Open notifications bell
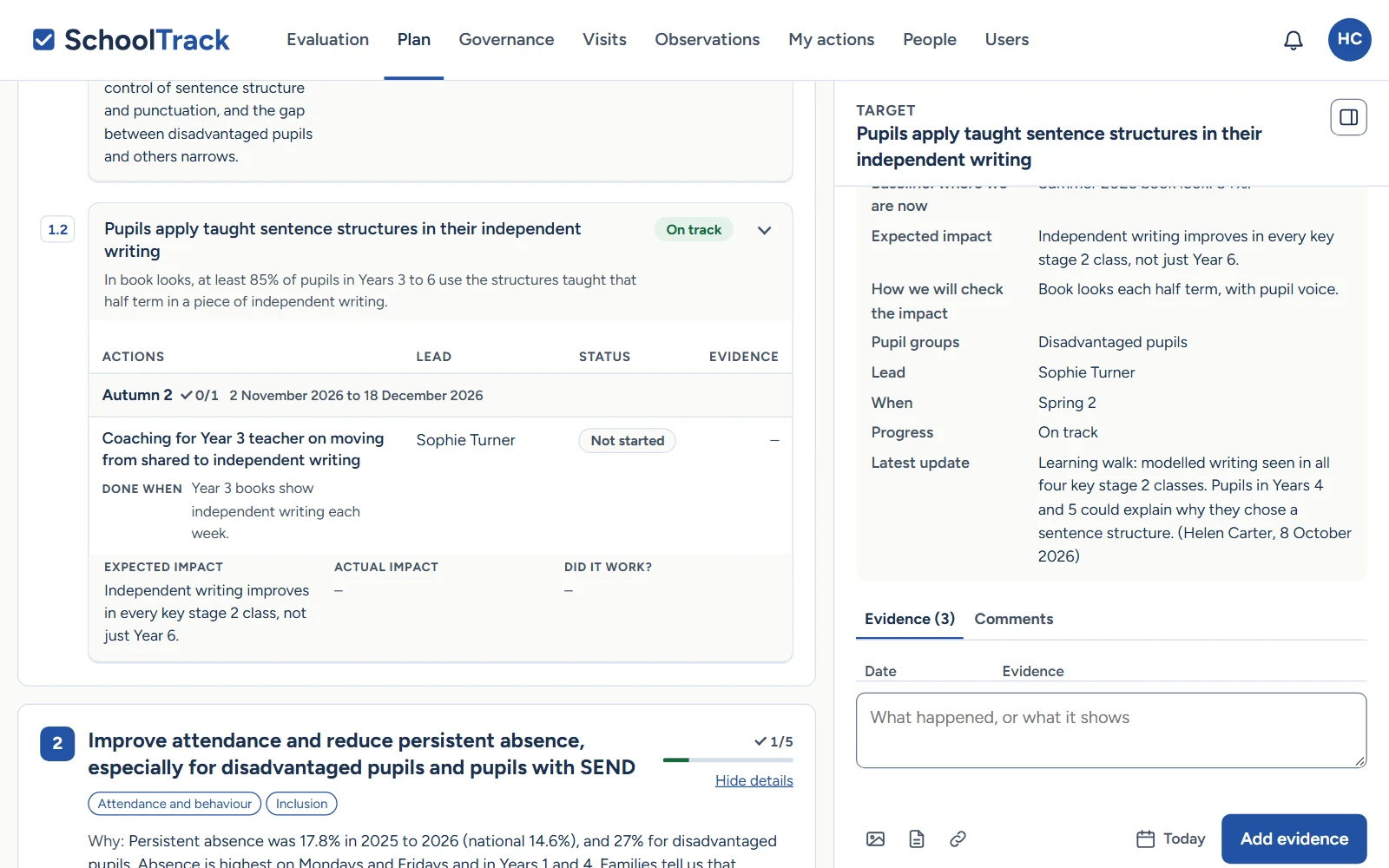1389x868 pixels. (1294, 40)
